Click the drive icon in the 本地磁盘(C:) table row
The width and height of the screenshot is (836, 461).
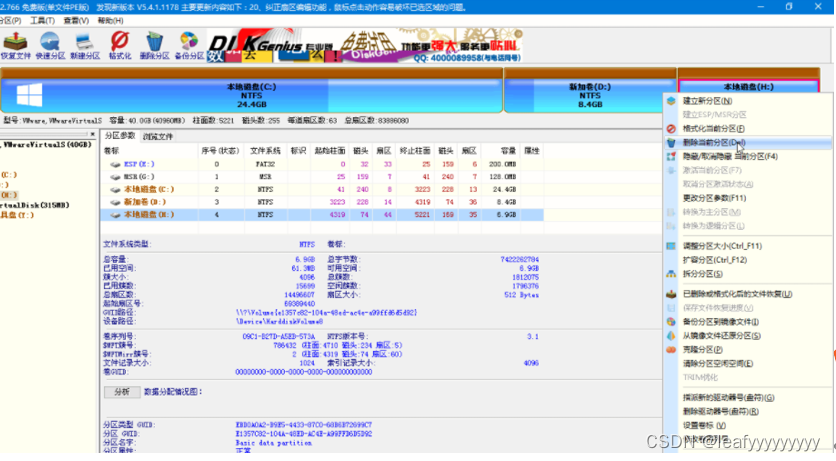[115, 189]
